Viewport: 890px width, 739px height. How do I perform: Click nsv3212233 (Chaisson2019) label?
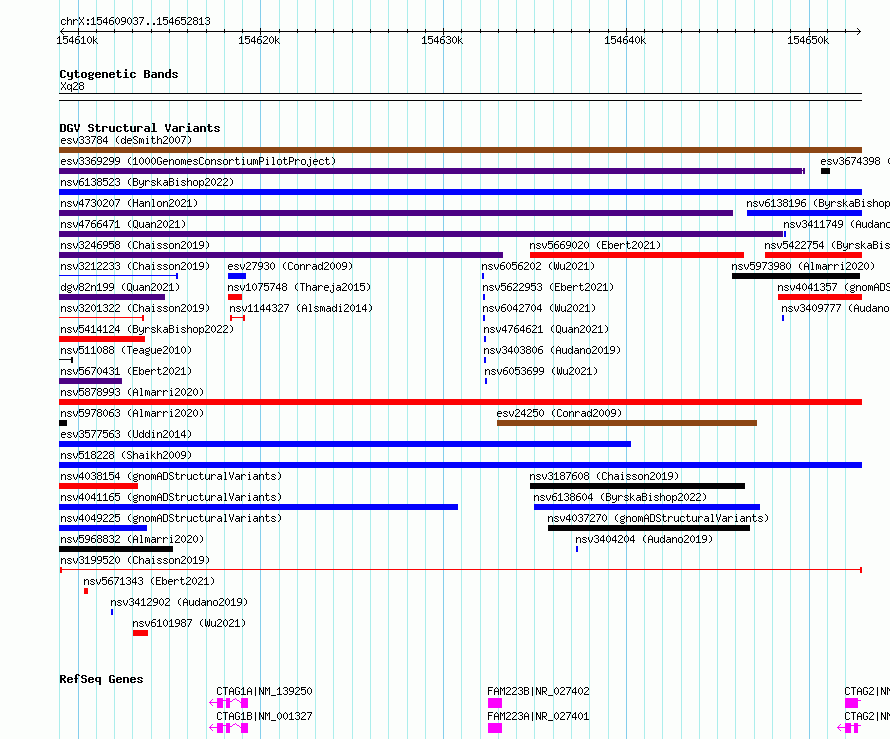(135, 266)
